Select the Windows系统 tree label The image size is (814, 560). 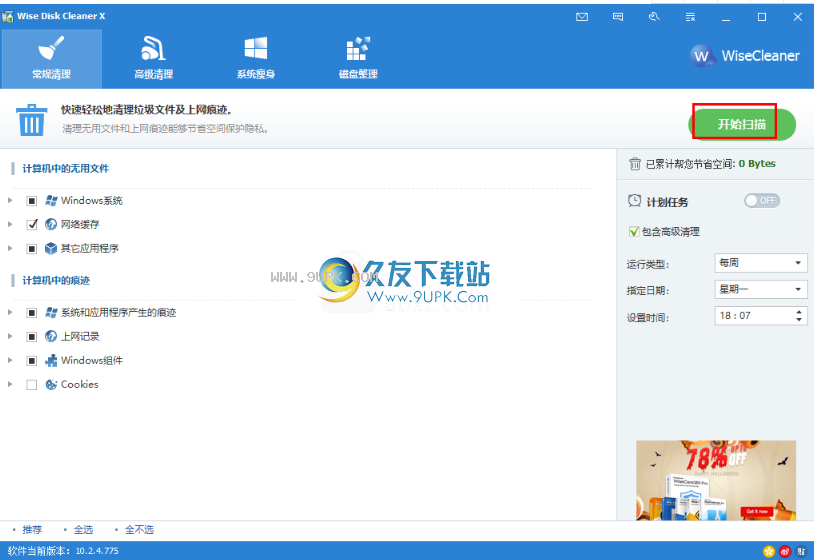coord(92,200)
